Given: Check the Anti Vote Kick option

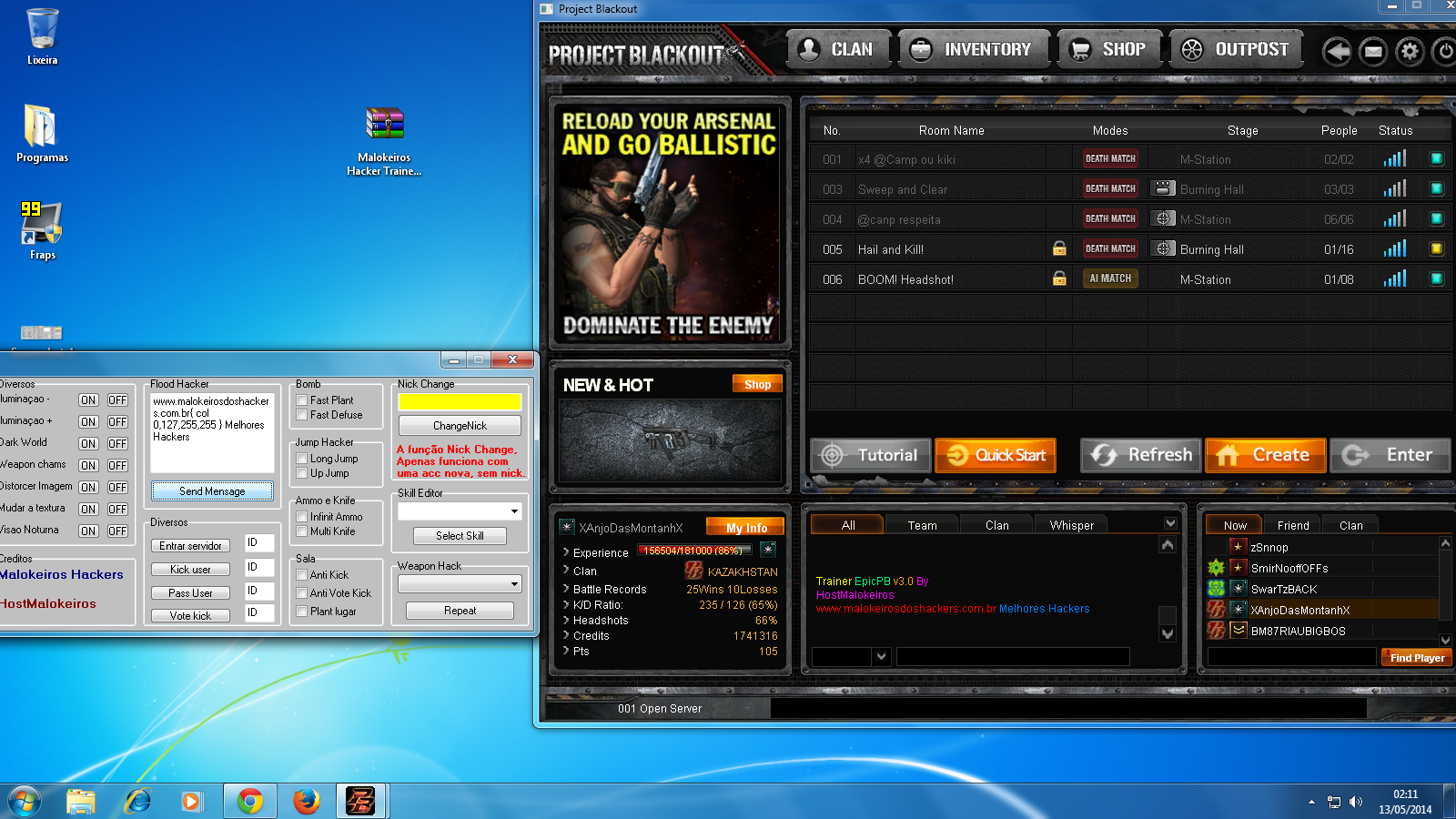Looking at the screenshot, I should (x=301, y=593).
